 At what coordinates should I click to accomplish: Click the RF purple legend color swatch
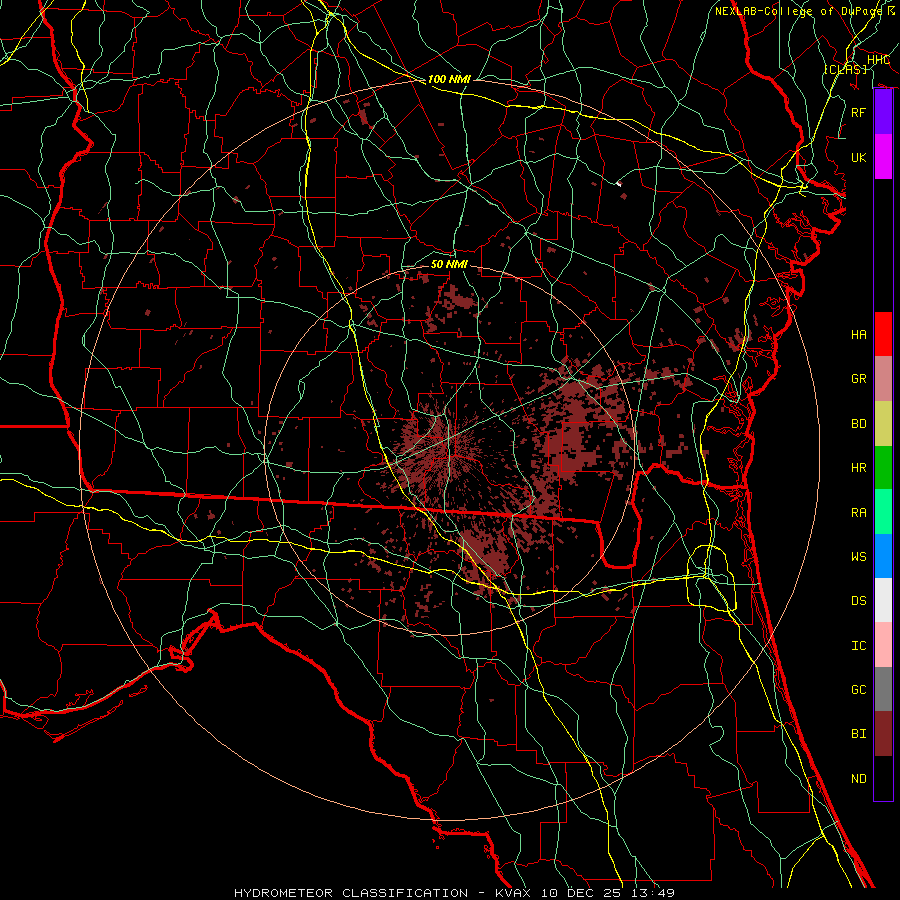(x=883, y=112)
